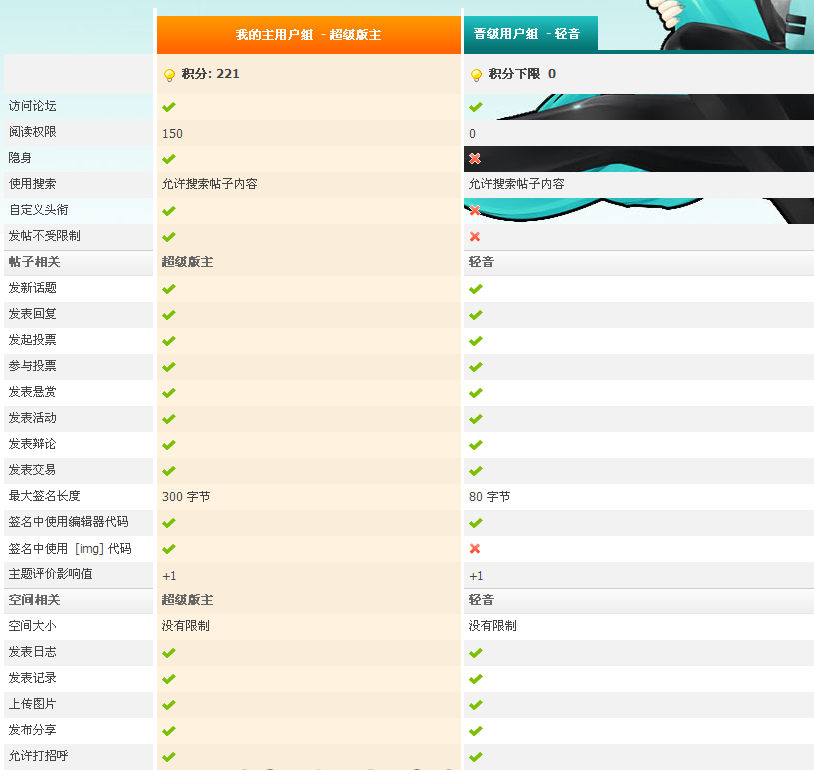This screenshot has width=814, height=770.
Task: Click 发表日志 checkmark in 超级版主 column
Action: (x=169, y=653)
